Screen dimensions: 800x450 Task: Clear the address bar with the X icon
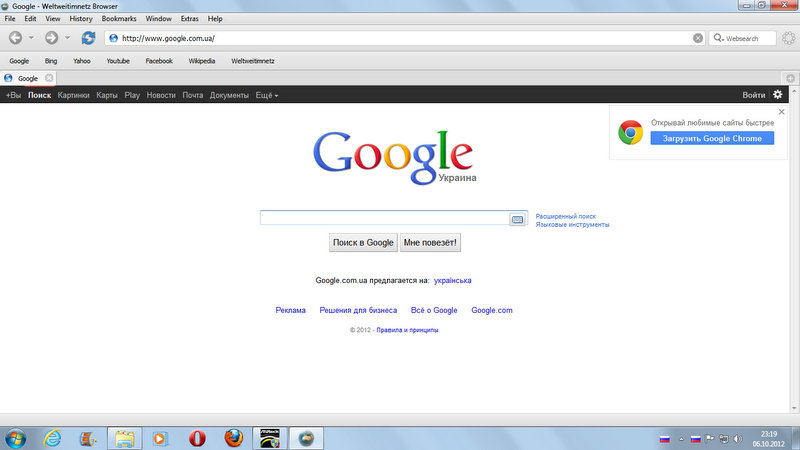click(698, 38)
